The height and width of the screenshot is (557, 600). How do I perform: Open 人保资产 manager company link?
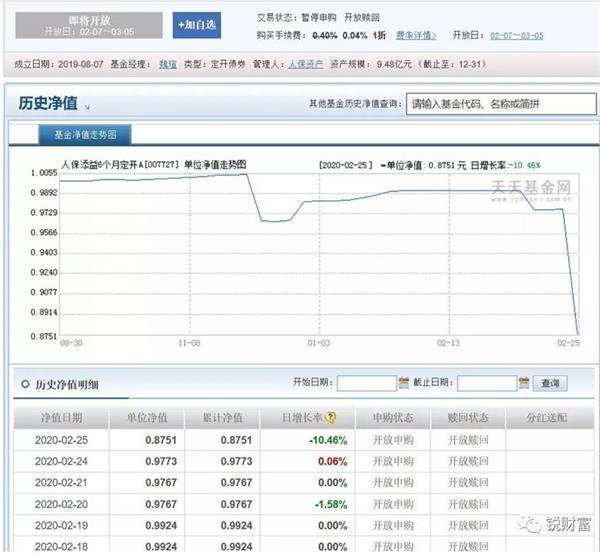305,64
